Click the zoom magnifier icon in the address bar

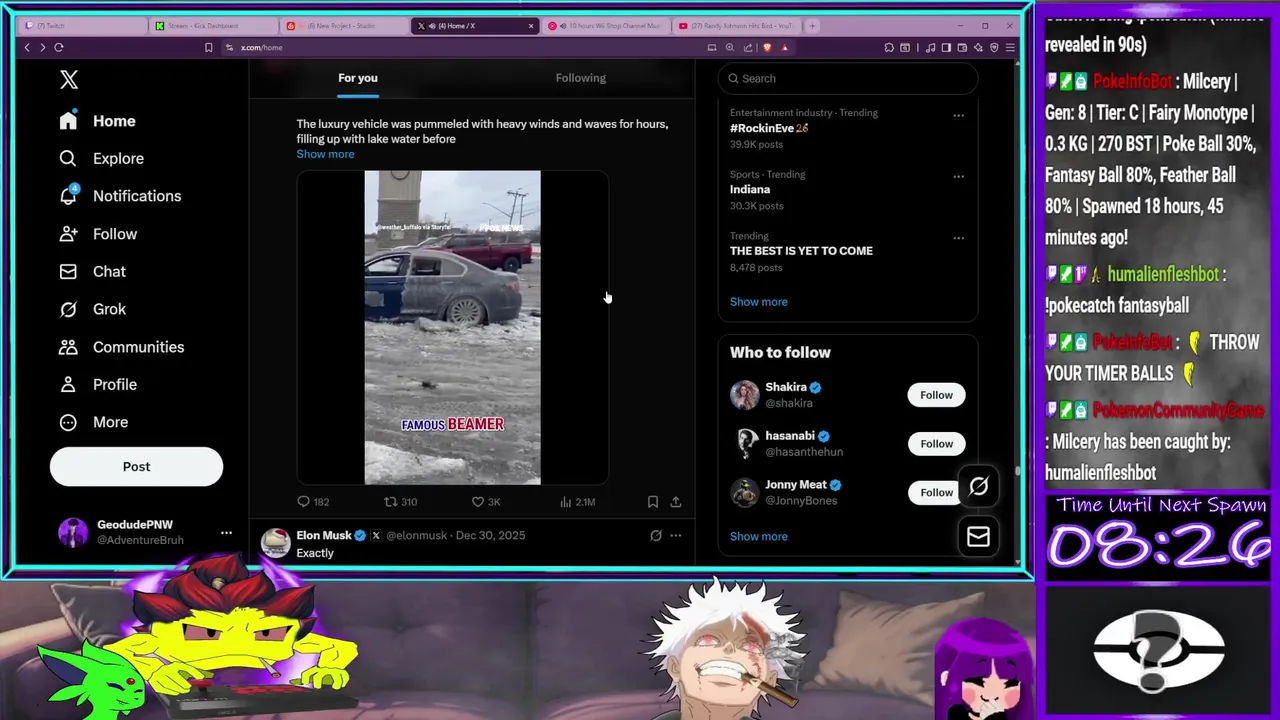[730, 47]
